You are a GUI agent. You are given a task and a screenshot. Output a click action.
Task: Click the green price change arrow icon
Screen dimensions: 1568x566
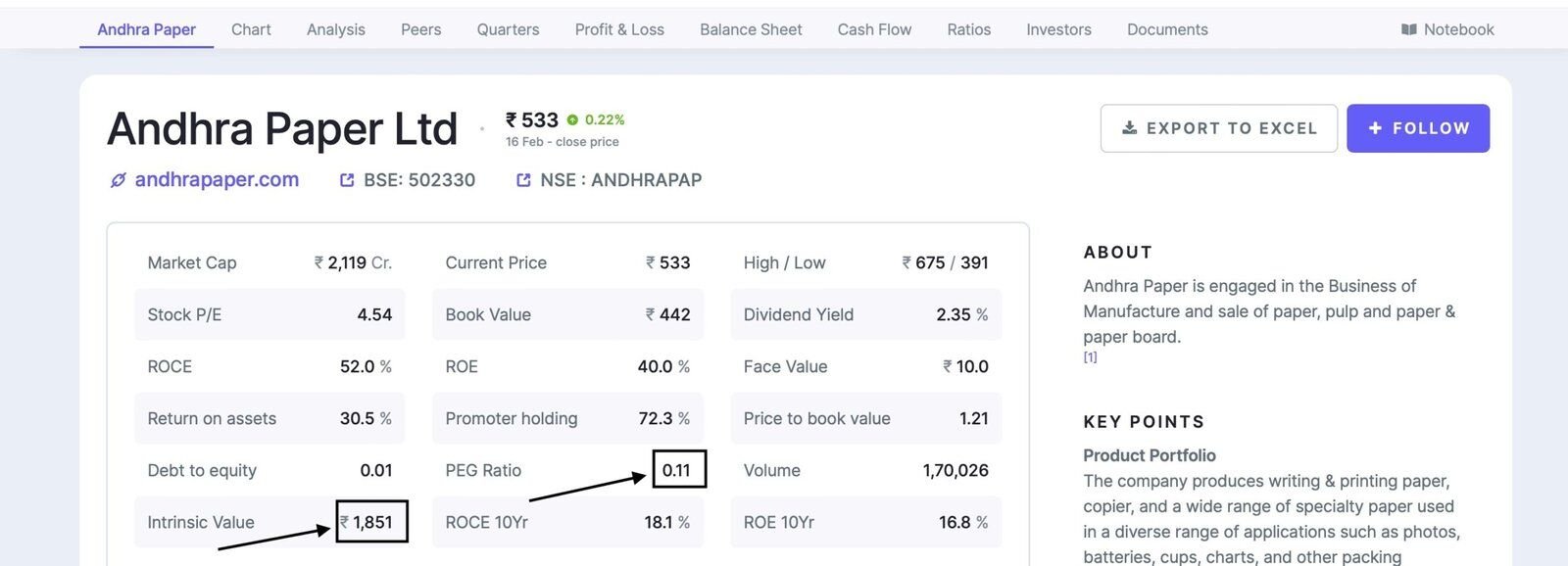coord(572,120)
